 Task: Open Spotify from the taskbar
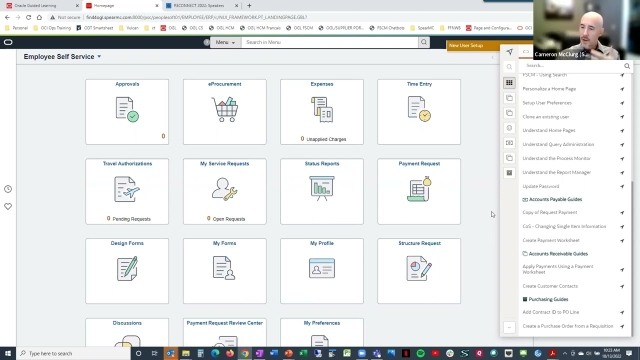point(420,353)
